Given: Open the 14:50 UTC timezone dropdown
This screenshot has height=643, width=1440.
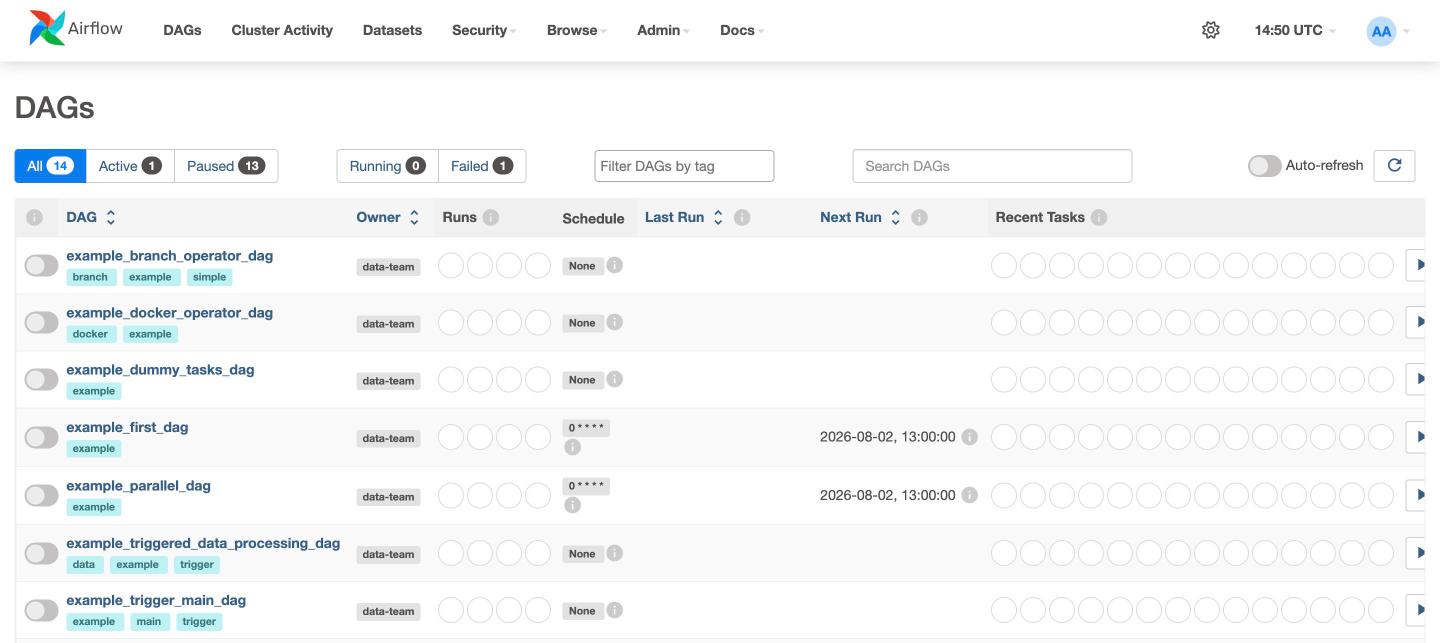Looking at the screenshot, I should tap(1295, 30).
